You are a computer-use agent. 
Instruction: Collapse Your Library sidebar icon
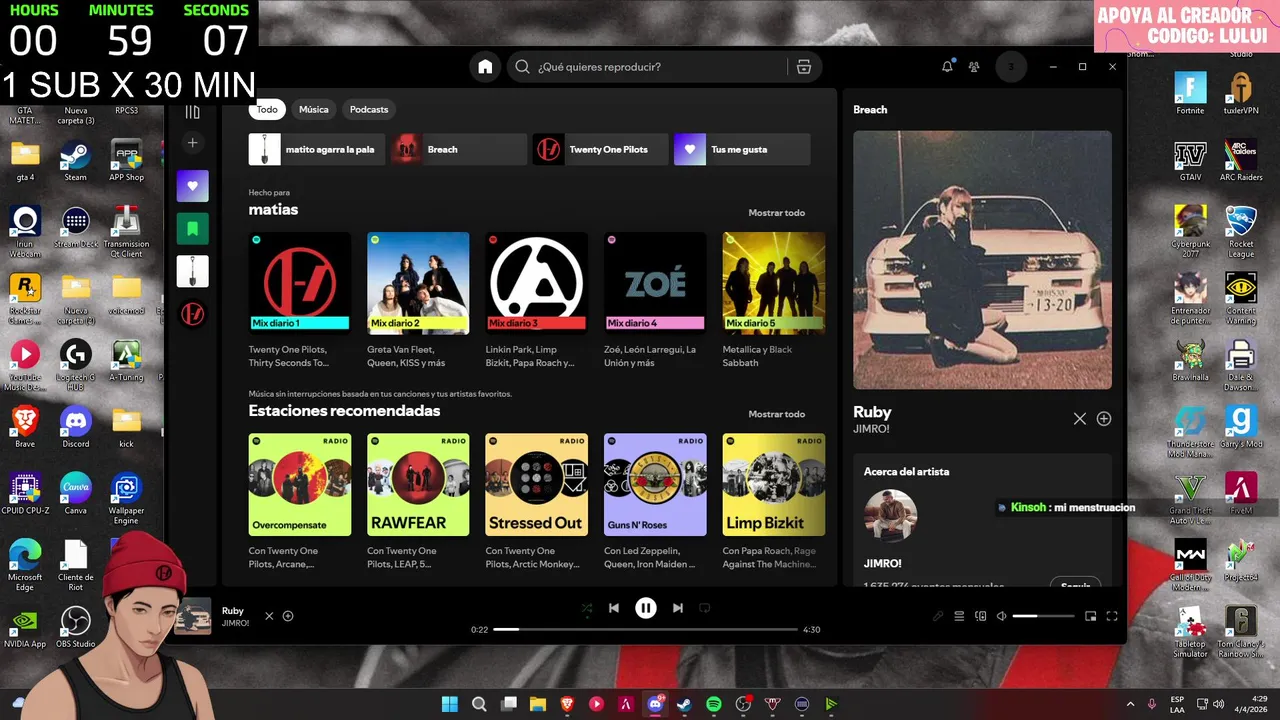click(x=193, y=111)
